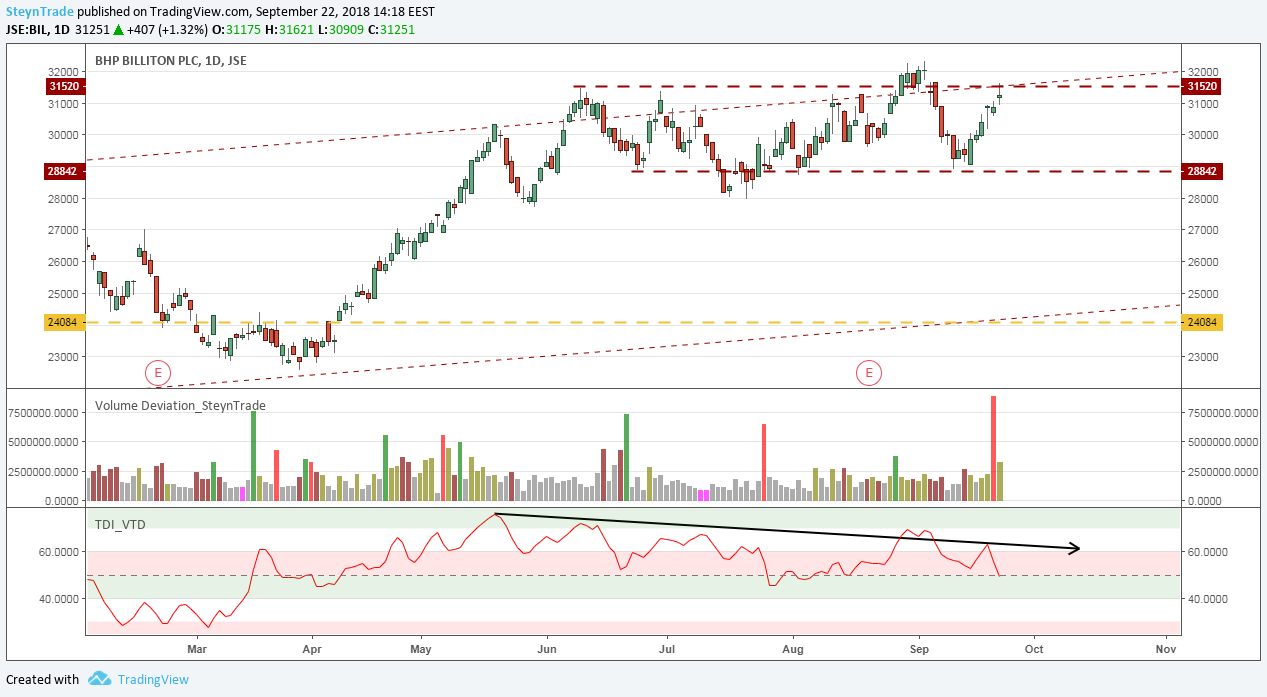Click the Oct label on time axis
1267x697 pixels.
click(1033, 649)
